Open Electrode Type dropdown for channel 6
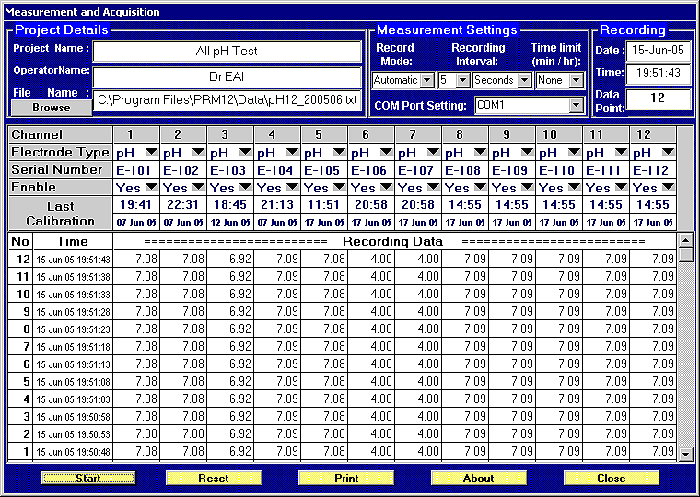Screen dimensions: 700x497 pos(387,152)
